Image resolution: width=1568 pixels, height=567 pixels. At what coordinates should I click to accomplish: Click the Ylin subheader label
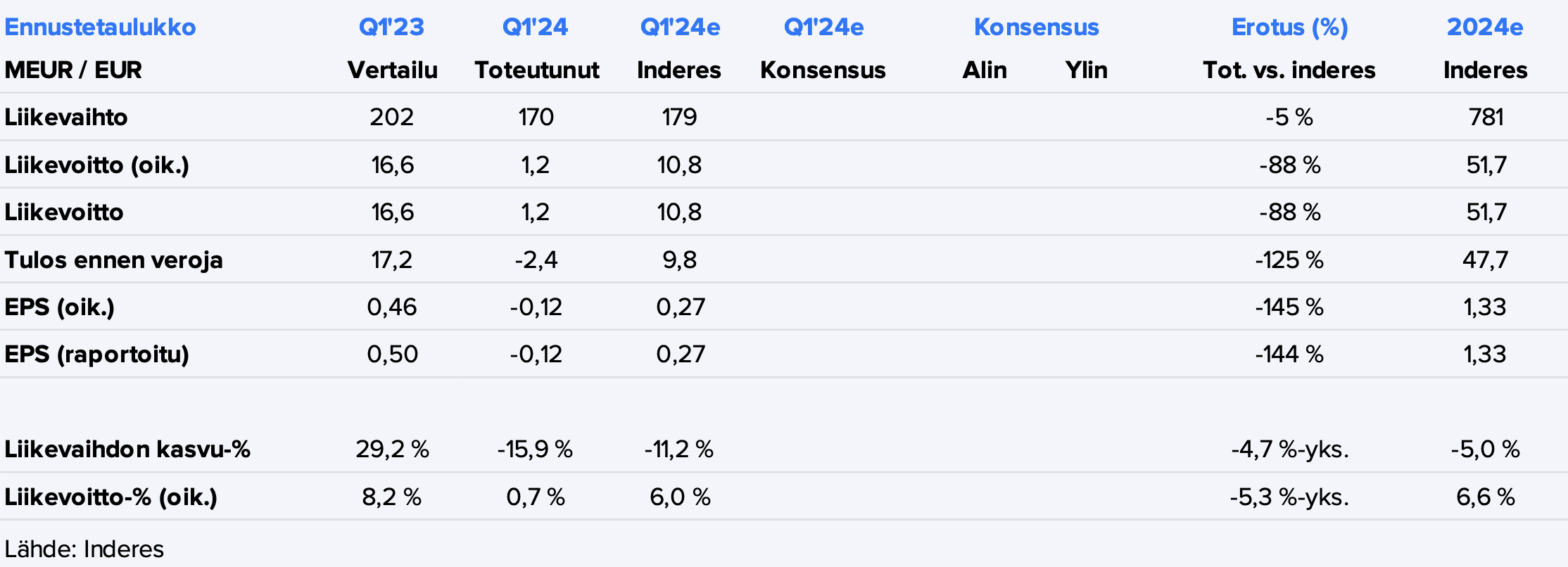[x=1086, y=70]
